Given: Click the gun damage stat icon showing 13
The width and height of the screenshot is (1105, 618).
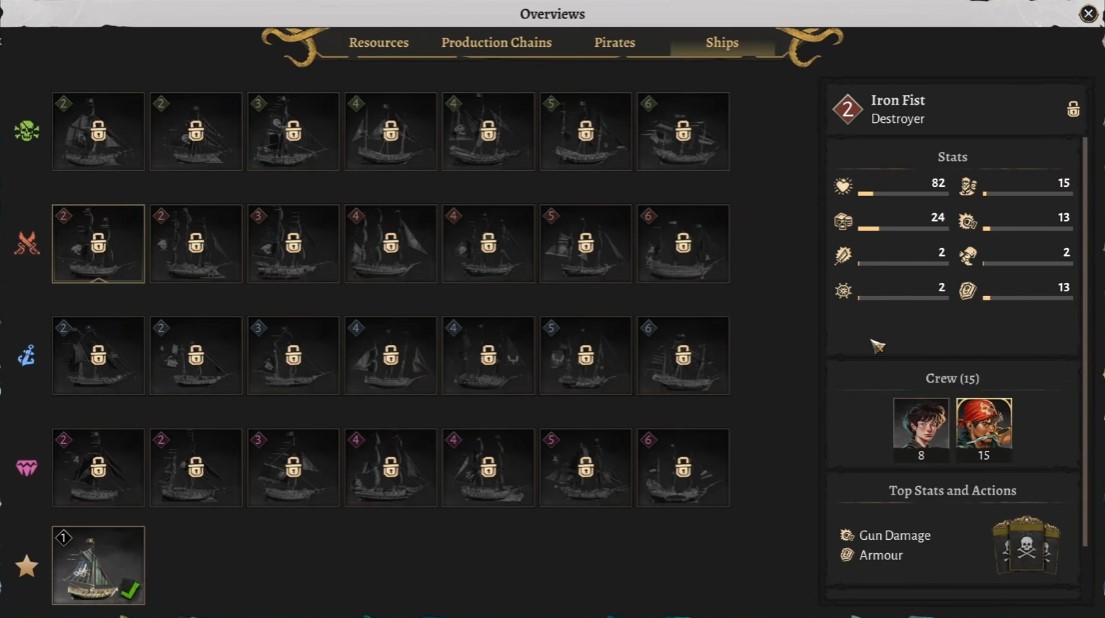Looking at the screenshot, I should pyautogui.click(x=968, y=221).
